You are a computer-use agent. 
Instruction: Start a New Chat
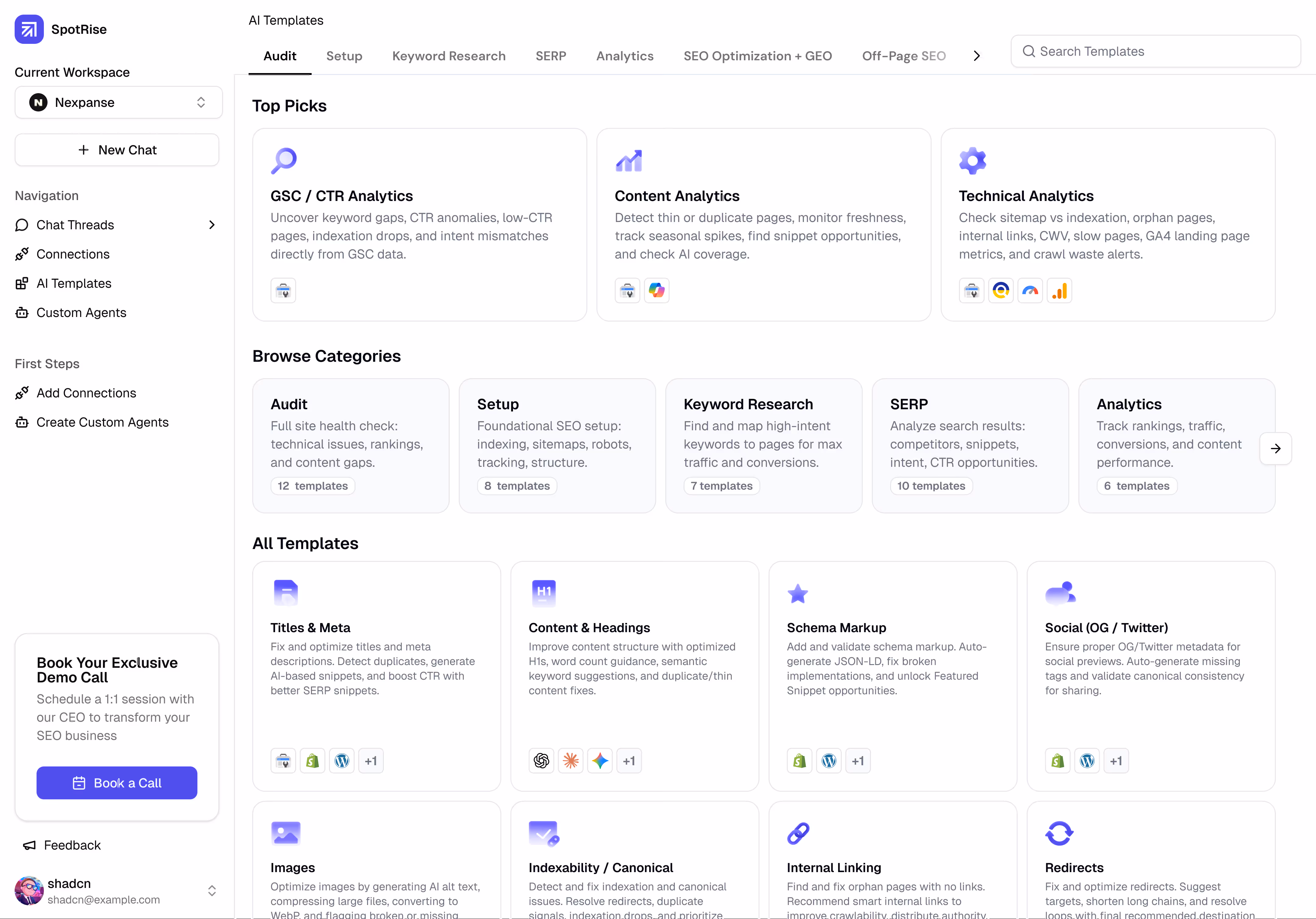[x=117, y=150]
